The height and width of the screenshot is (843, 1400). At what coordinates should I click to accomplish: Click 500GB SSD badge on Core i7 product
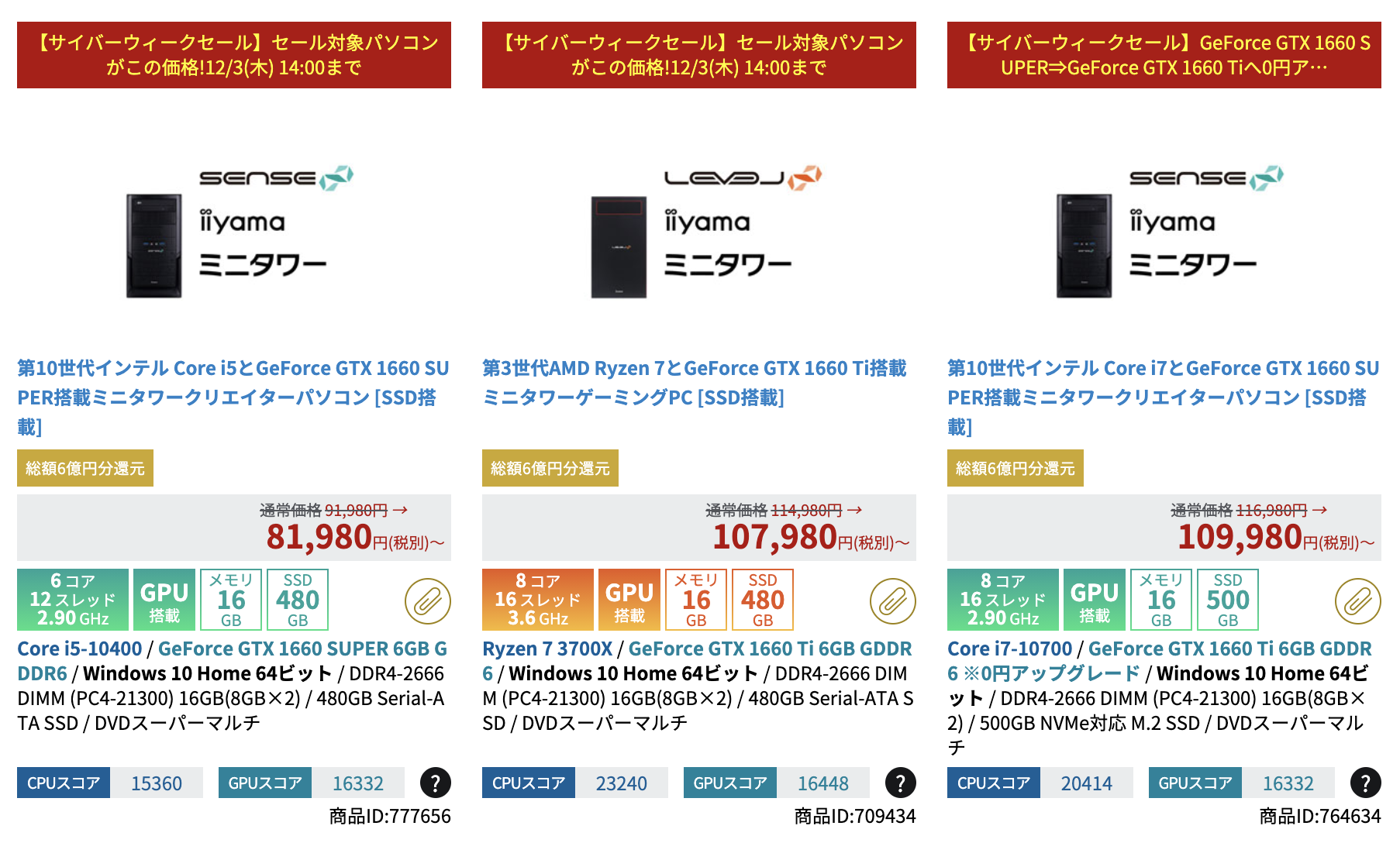coord(1228,600)
